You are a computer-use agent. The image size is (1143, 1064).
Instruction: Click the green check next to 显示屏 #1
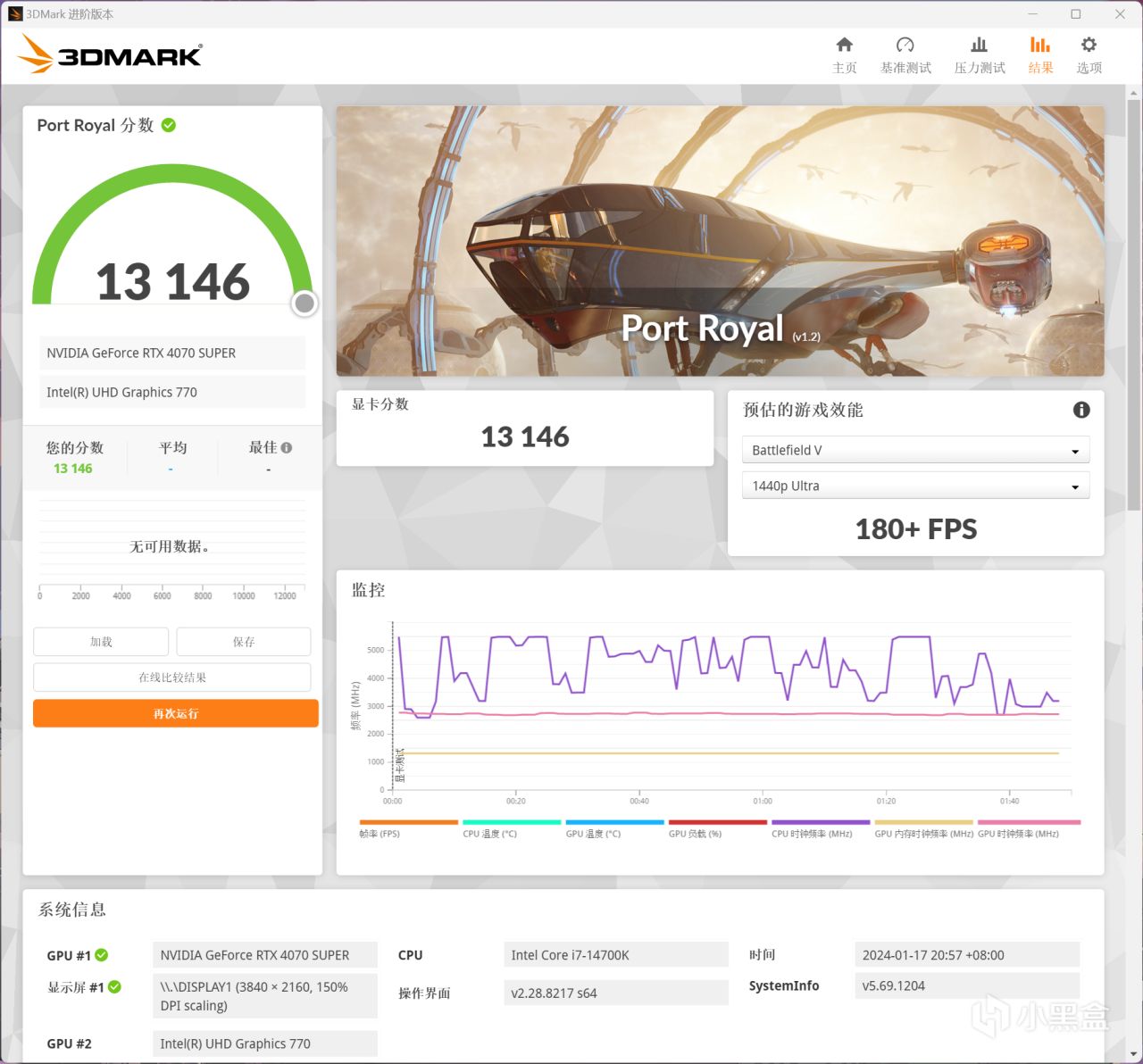(x=114, y=987)
